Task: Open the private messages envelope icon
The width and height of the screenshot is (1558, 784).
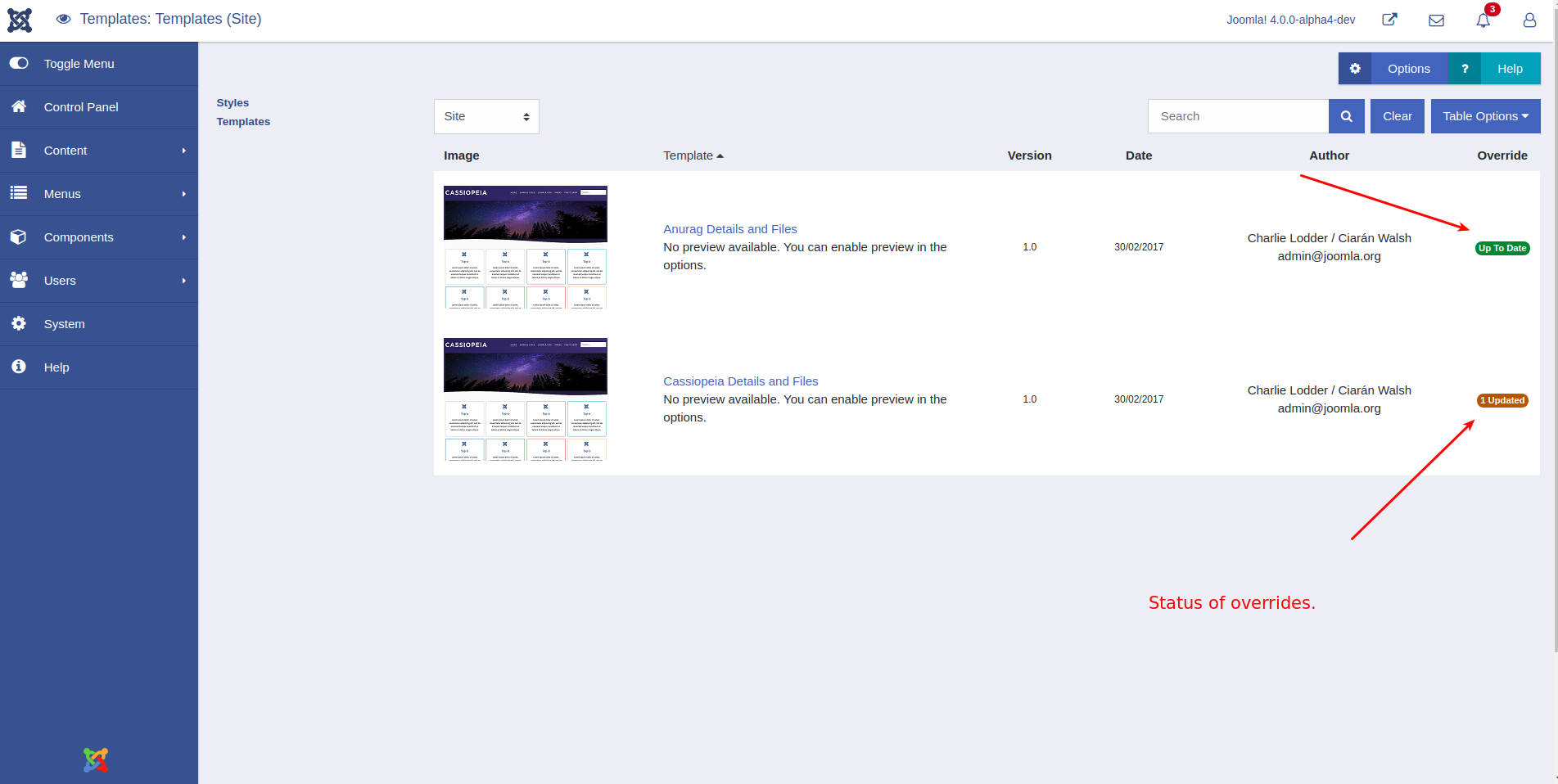Action: click(x=1436, y=20)
